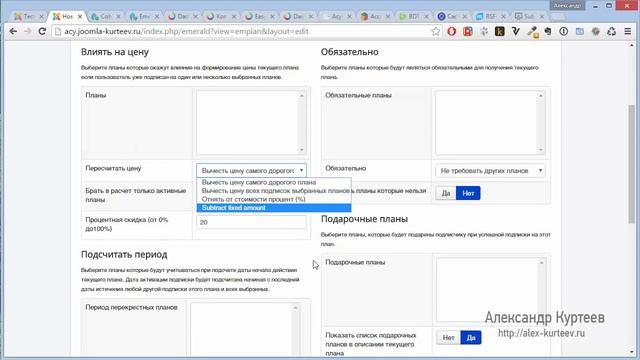
Task: Click the red Opera-style O extension icon
Action: [451, 31]
